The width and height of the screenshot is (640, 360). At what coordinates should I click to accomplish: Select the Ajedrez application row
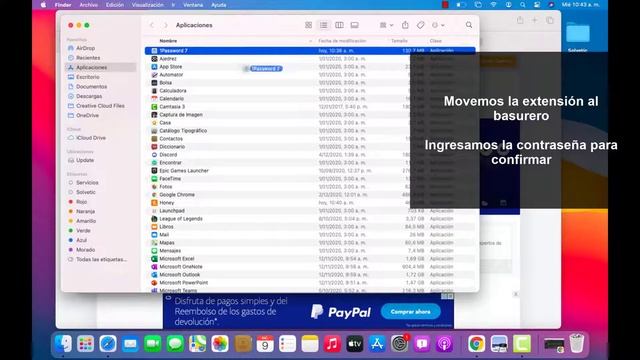coord(310,59)
